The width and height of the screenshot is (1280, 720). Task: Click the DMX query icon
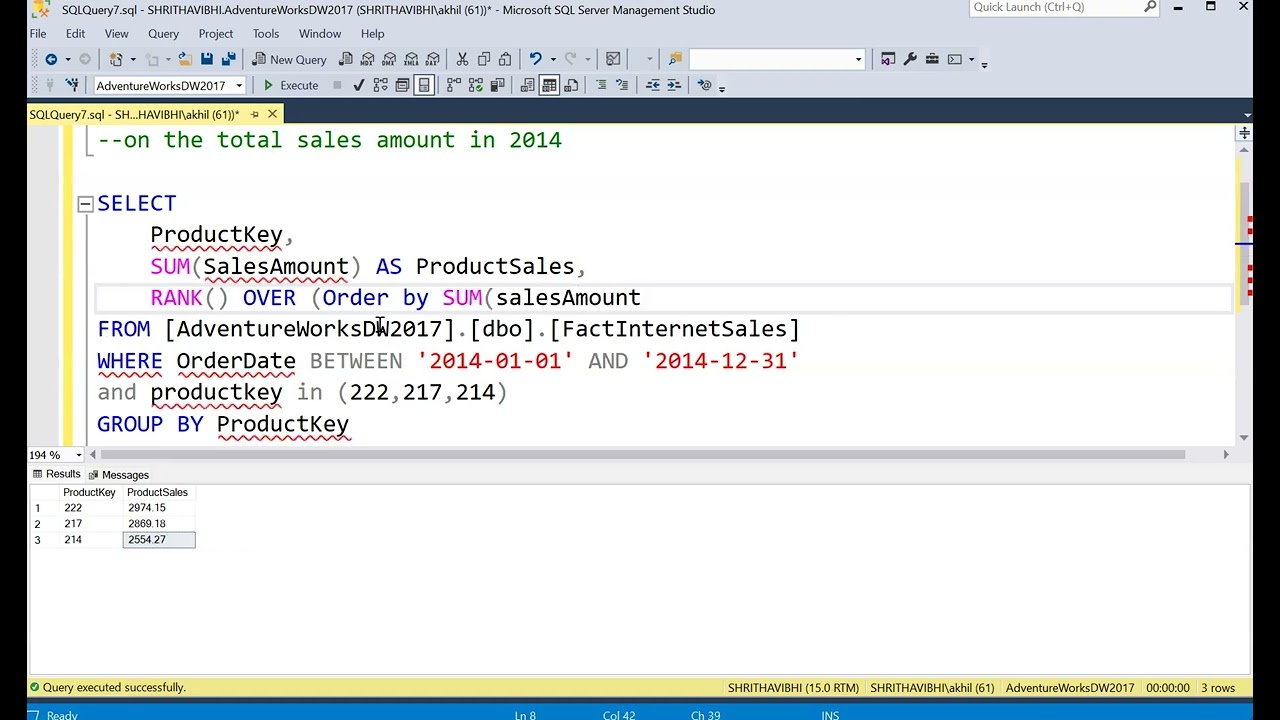point(389,59)
